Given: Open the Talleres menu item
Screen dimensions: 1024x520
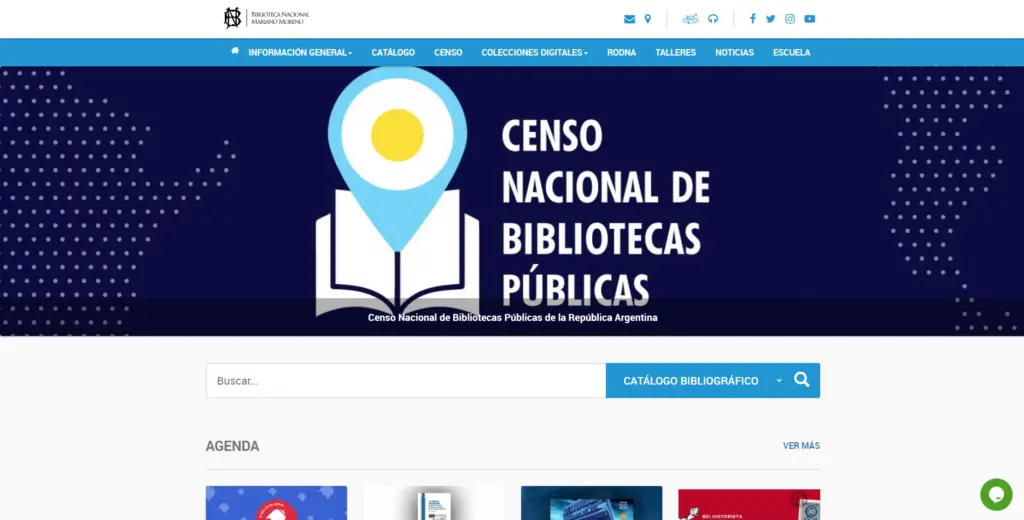Looking at the screenshot, I should tap(675, 52).
